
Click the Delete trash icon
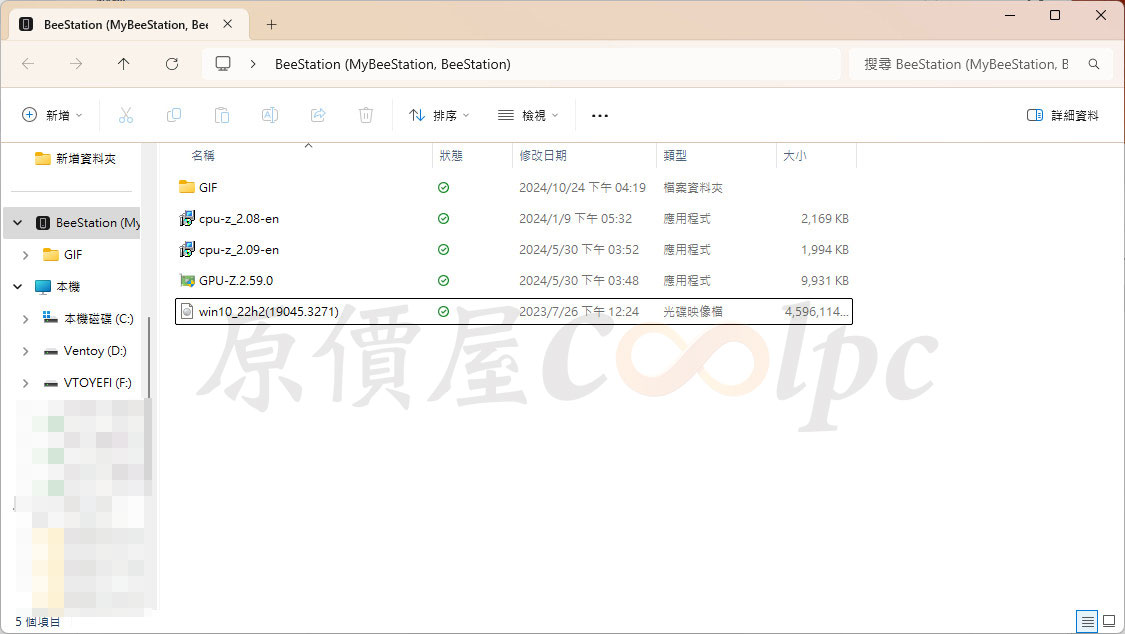coord(366,115)
